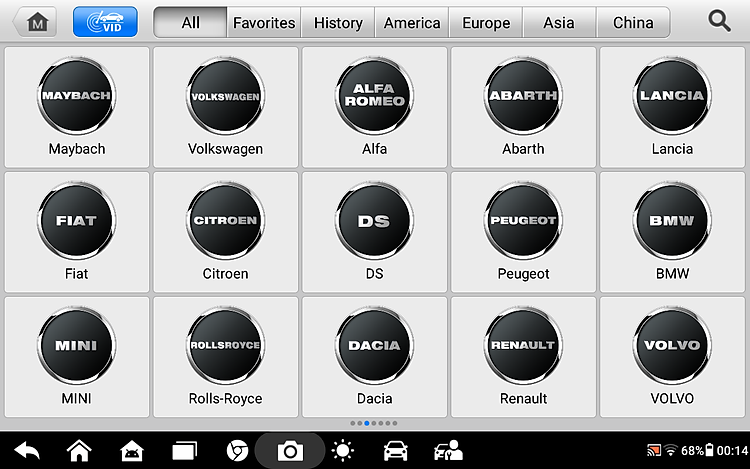
Task: Show recent apps overview
Action: [x=184, y=450]
